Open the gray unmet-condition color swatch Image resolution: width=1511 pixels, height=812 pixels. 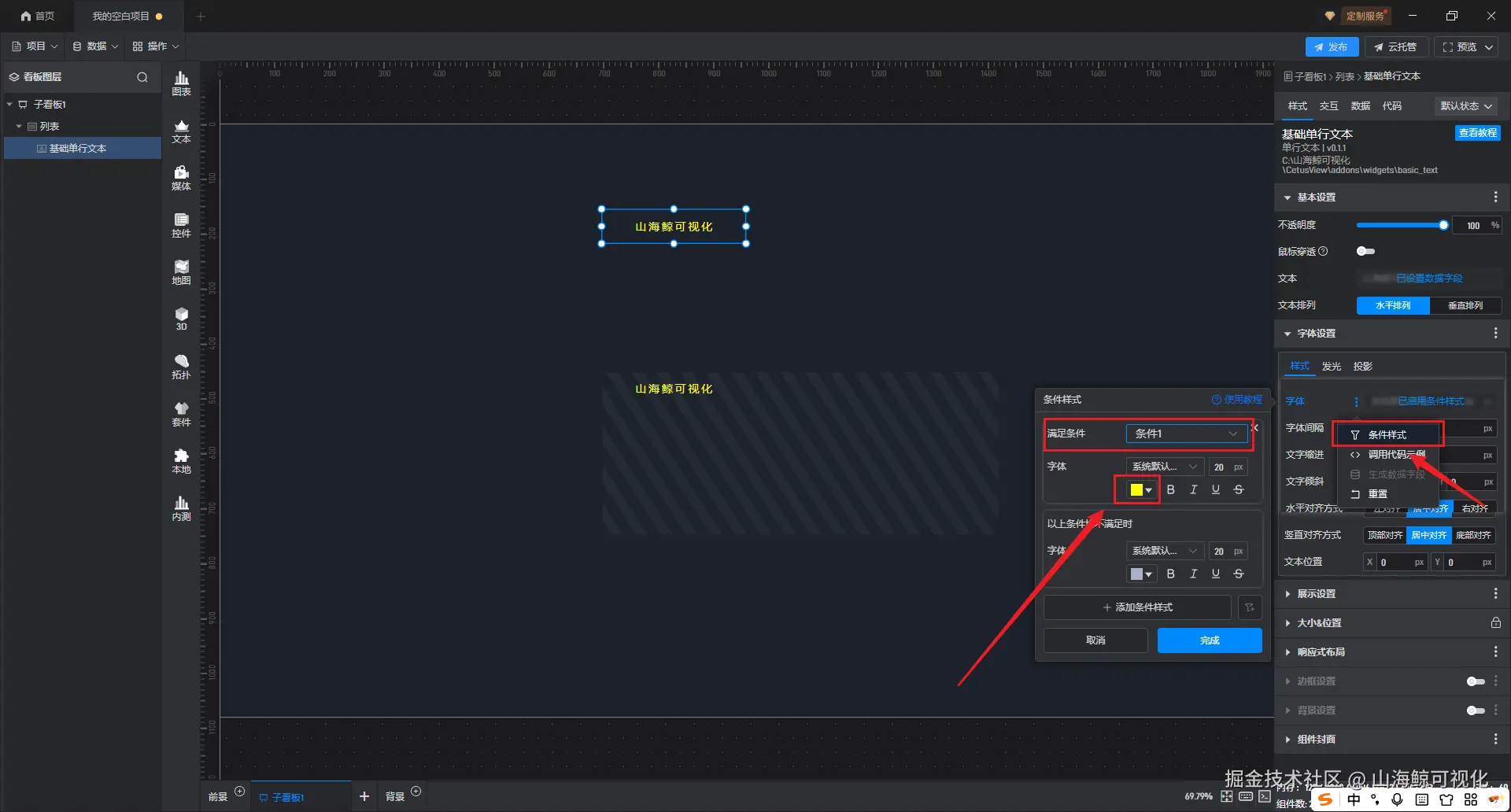[1140, 574]
